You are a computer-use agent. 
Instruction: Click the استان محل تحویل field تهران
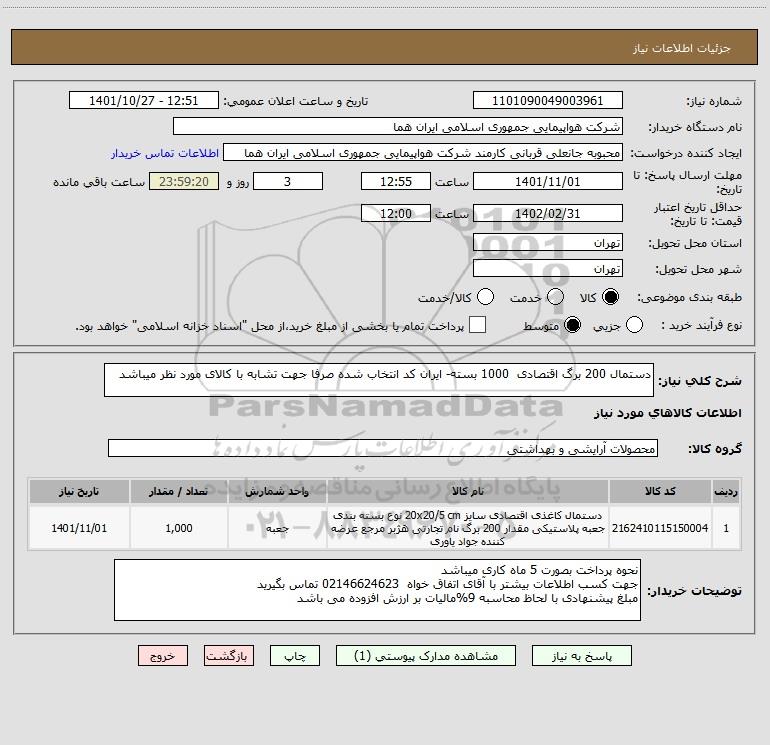548,243
